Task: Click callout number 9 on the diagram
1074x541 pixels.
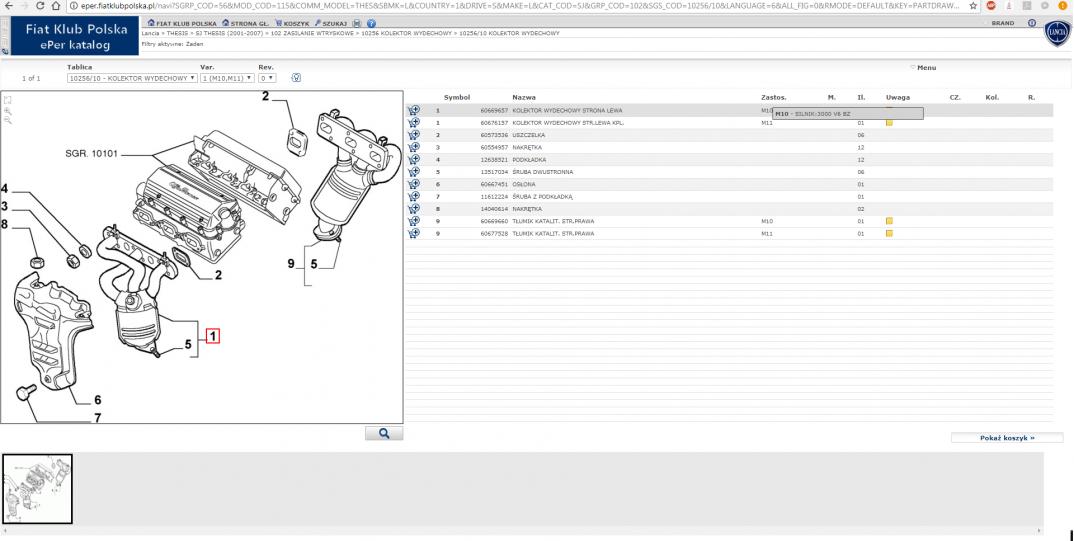Action: point(291,264)
